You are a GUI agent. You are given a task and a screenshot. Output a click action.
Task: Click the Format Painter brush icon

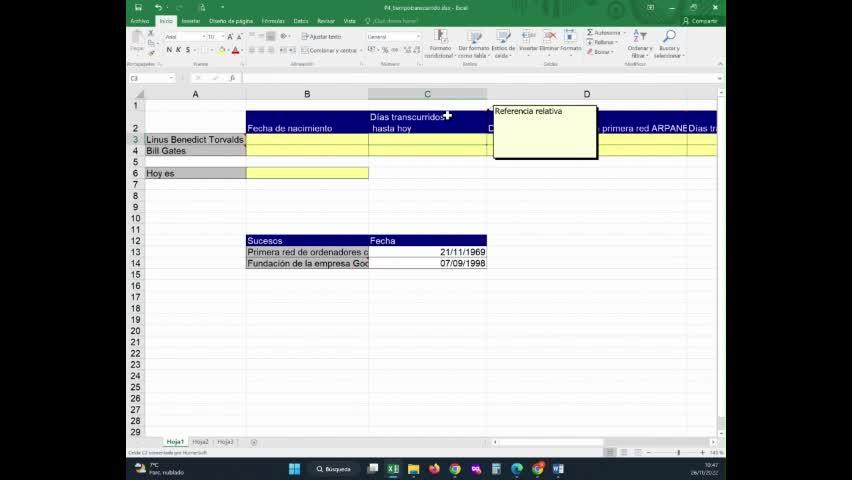click(x=151, y=53)
